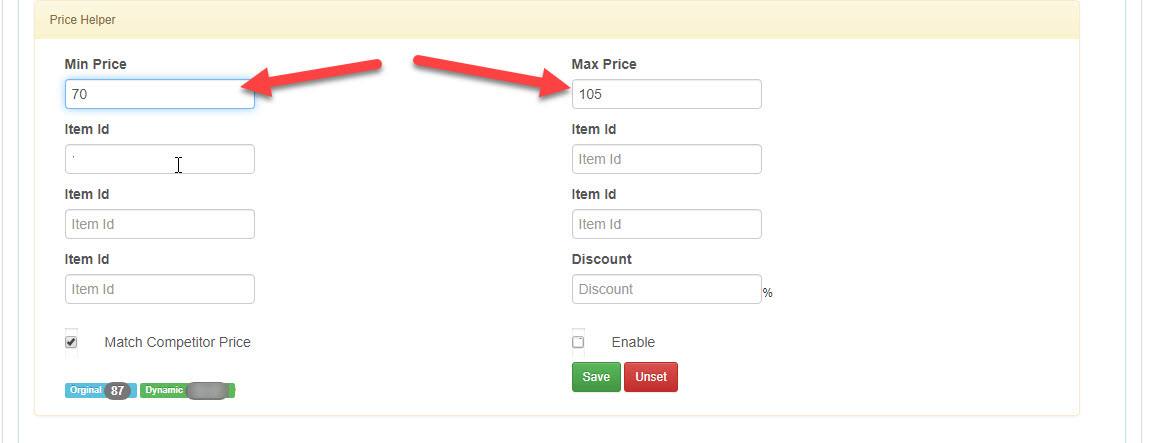1150x443 pixels.
Task: Select the second Item Id field in left column
Action: 160,224
